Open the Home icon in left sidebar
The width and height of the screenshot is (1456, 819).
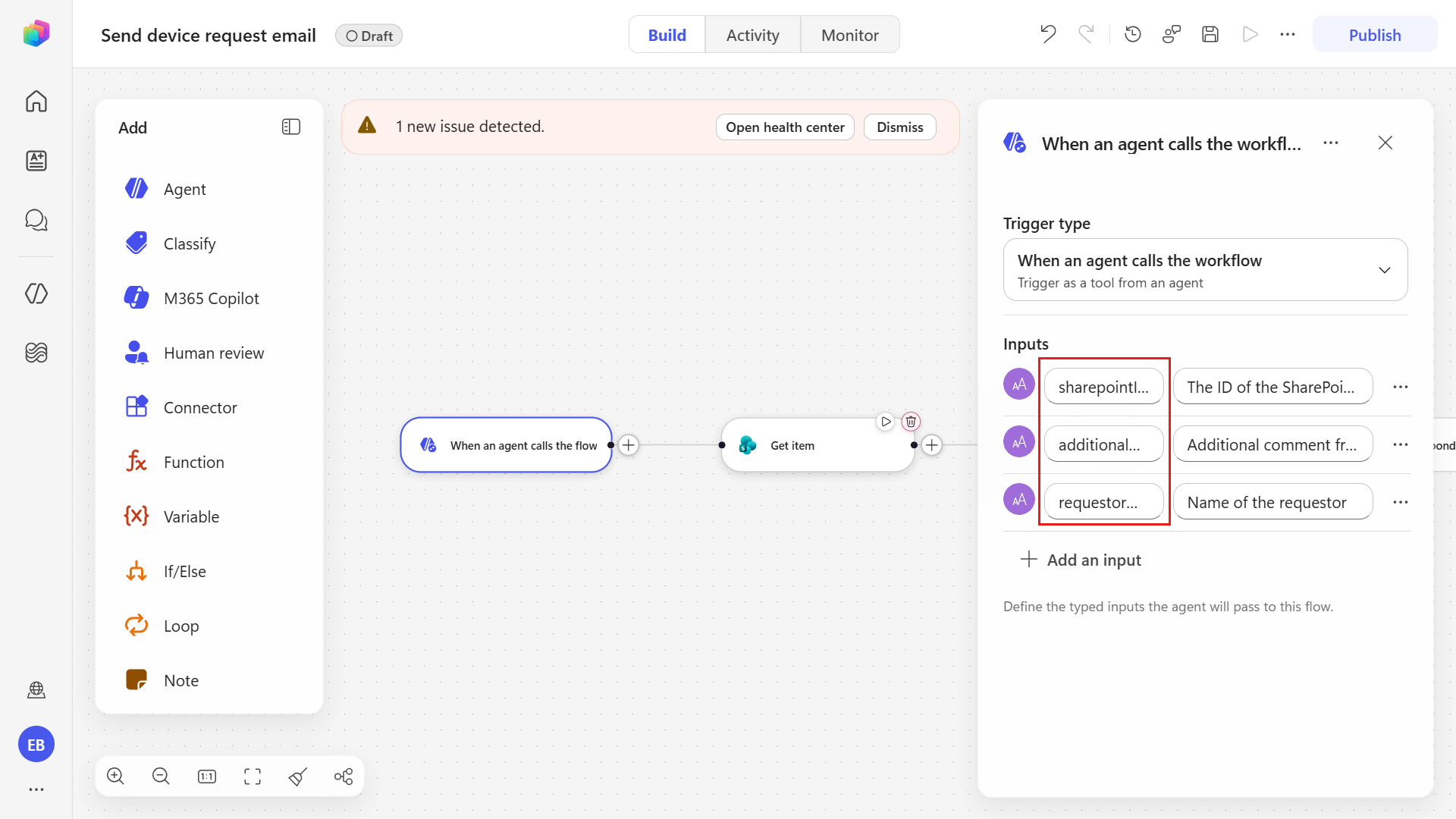click(x=36, y=101)
